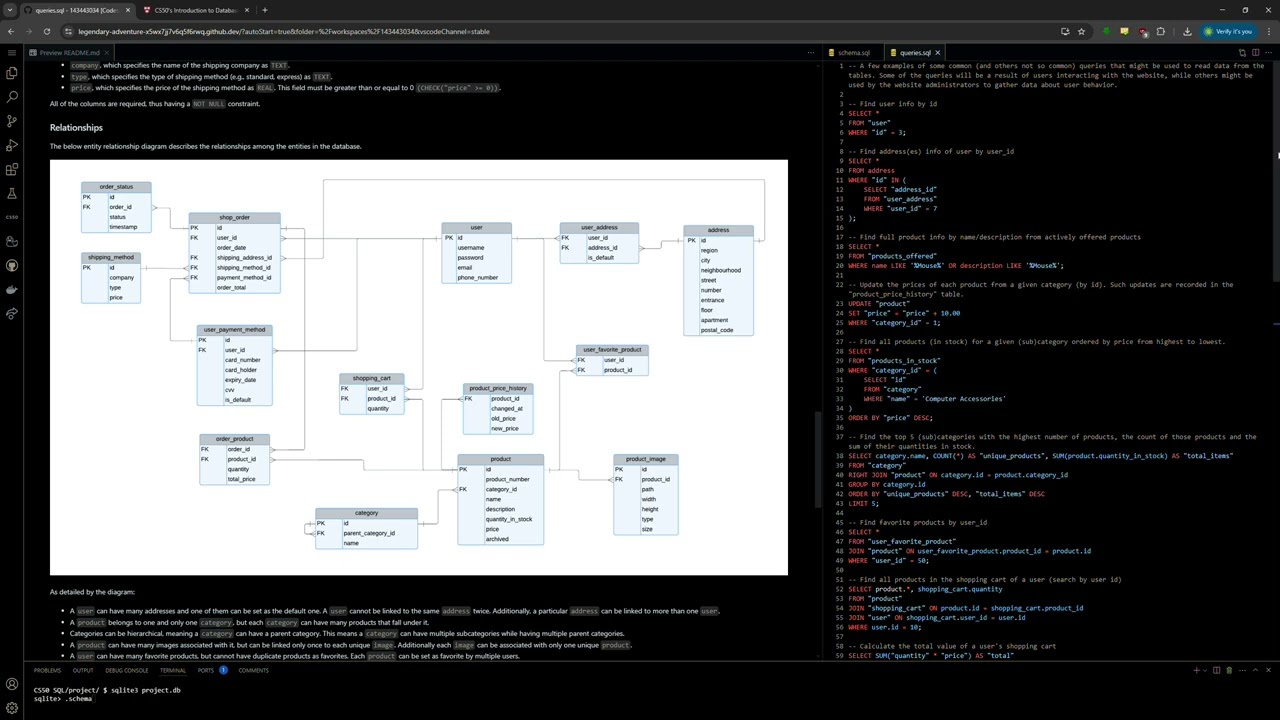Open the Ports panel tab
The height and width of the screenshot is (720, 1280).
tap(205, 670)
